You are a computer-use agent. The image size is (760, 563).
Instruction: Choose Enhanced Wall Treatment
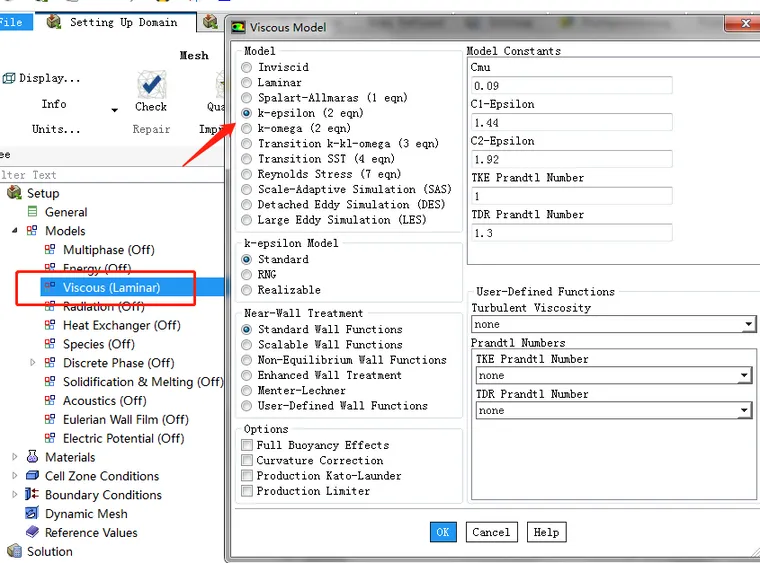click(x=247, y=375)
